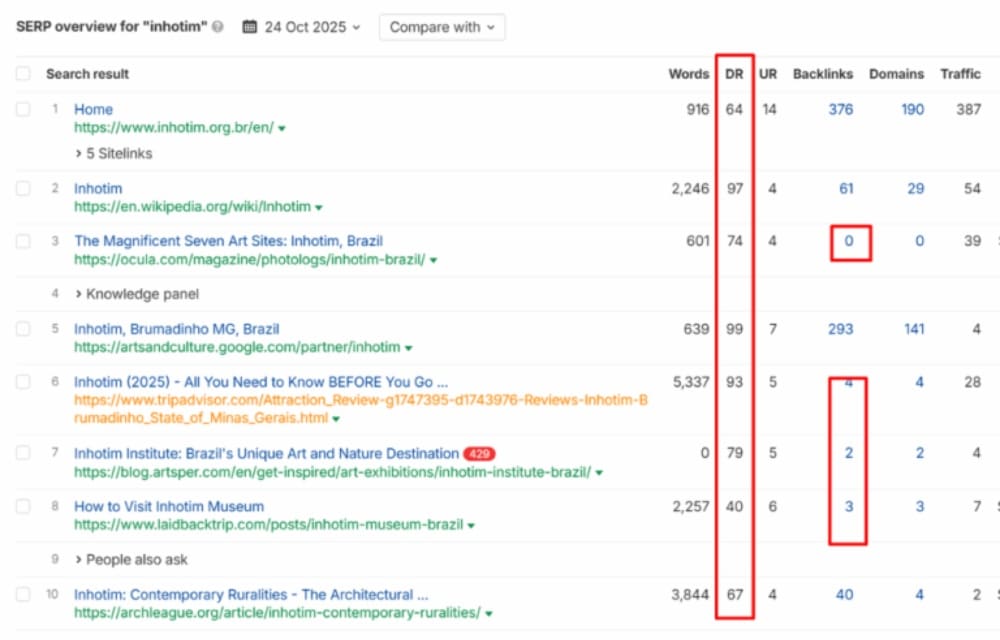Image resolution: width=1000 pixels, height=640 pixels.
Task: Open the Inhotim (2025) All You Need title
Action: 261,382
